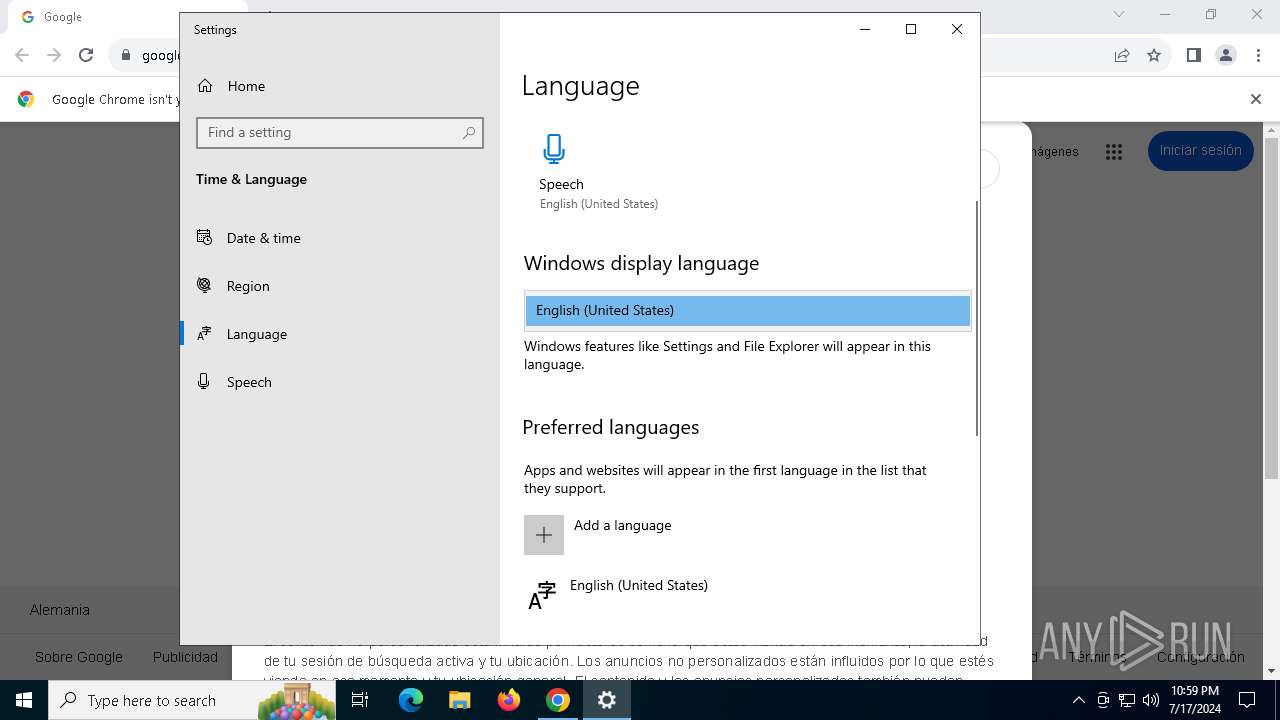Open Sobre Google link
This screenshot has height=720, width=1280.
(x=79, y=657)
